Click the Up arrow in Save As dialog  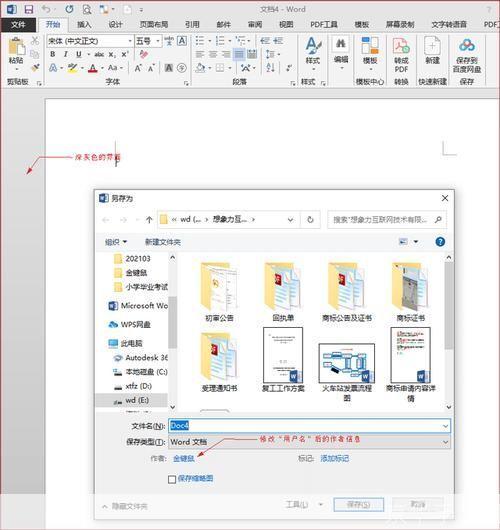(x=149, y=220)
